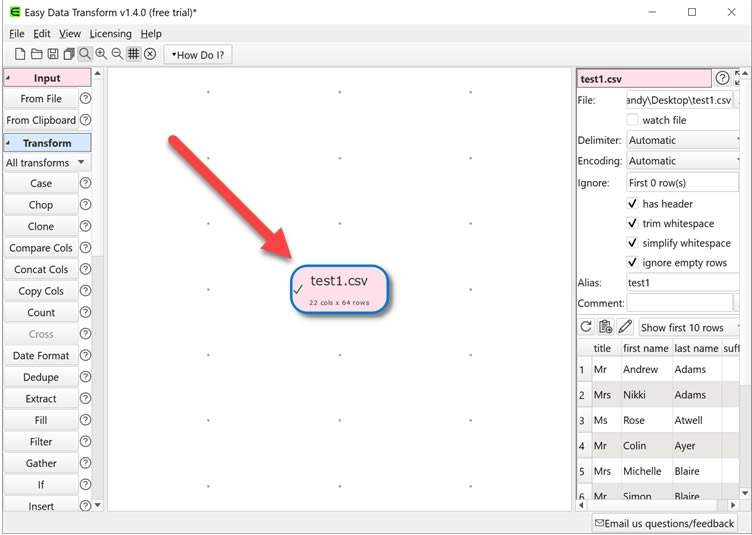The image size is (752, 535).
Task: Click the From Clipboard button
Action: tap(41, 120)
